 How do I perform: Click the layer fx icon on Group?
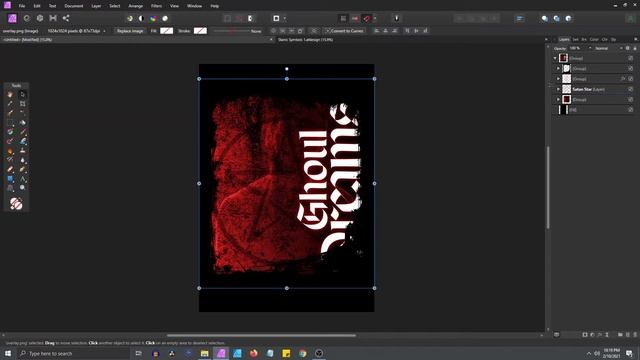623,79
